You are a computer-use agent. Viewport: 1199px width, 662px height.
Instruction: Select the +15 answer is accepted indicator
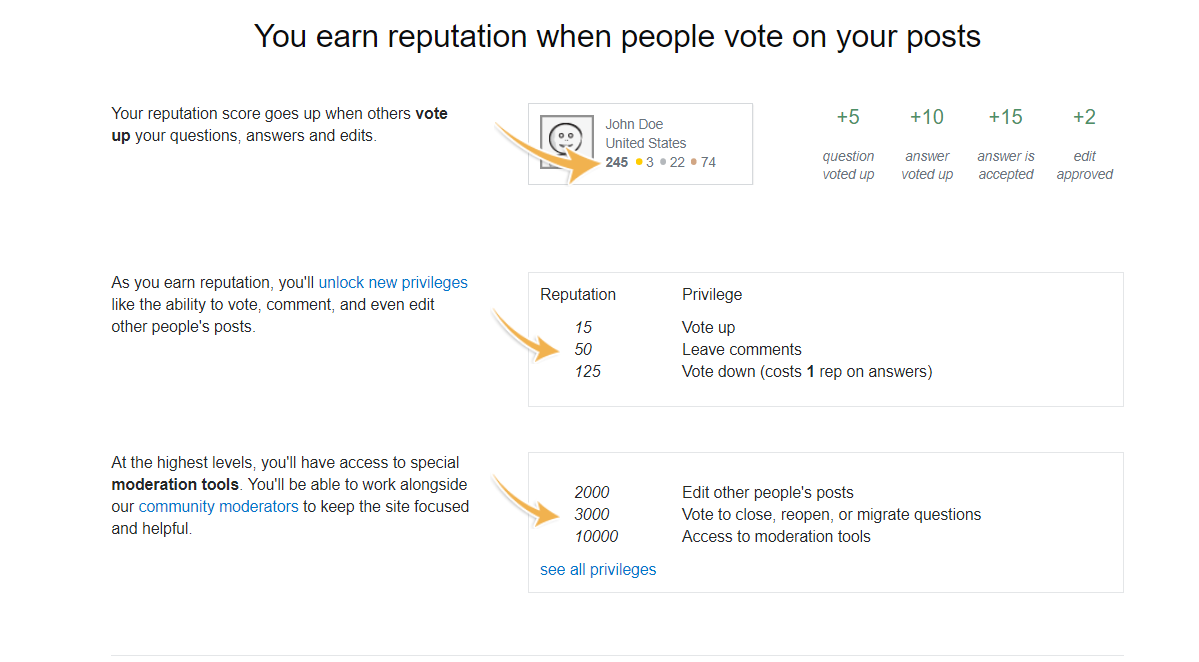(1005, 117)
